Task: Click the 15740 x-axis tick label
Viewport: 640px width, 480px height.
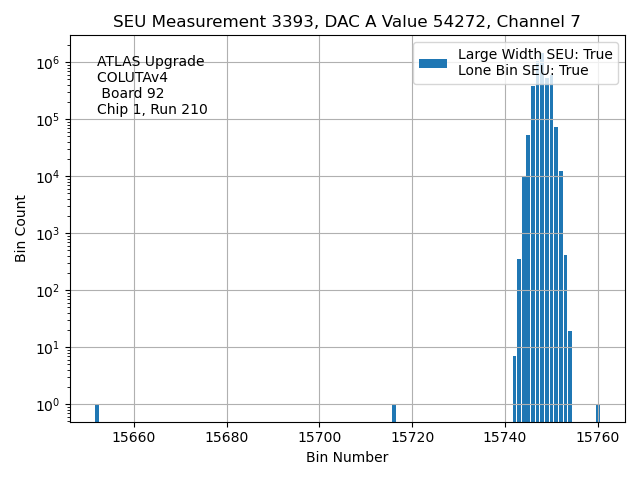Action: pyautogui.click(x=505, y=437)
